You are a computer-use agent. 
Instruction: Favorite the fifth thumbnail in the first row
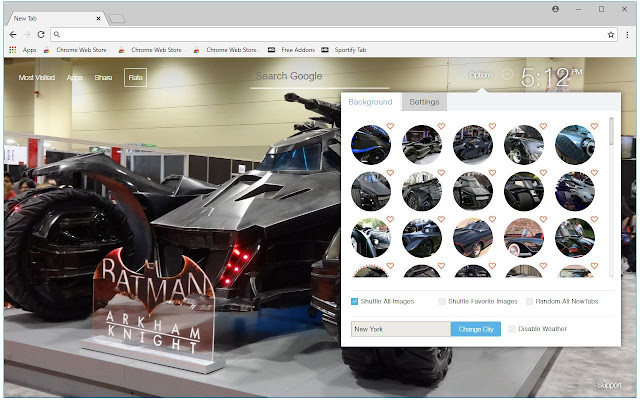(594, 126)
